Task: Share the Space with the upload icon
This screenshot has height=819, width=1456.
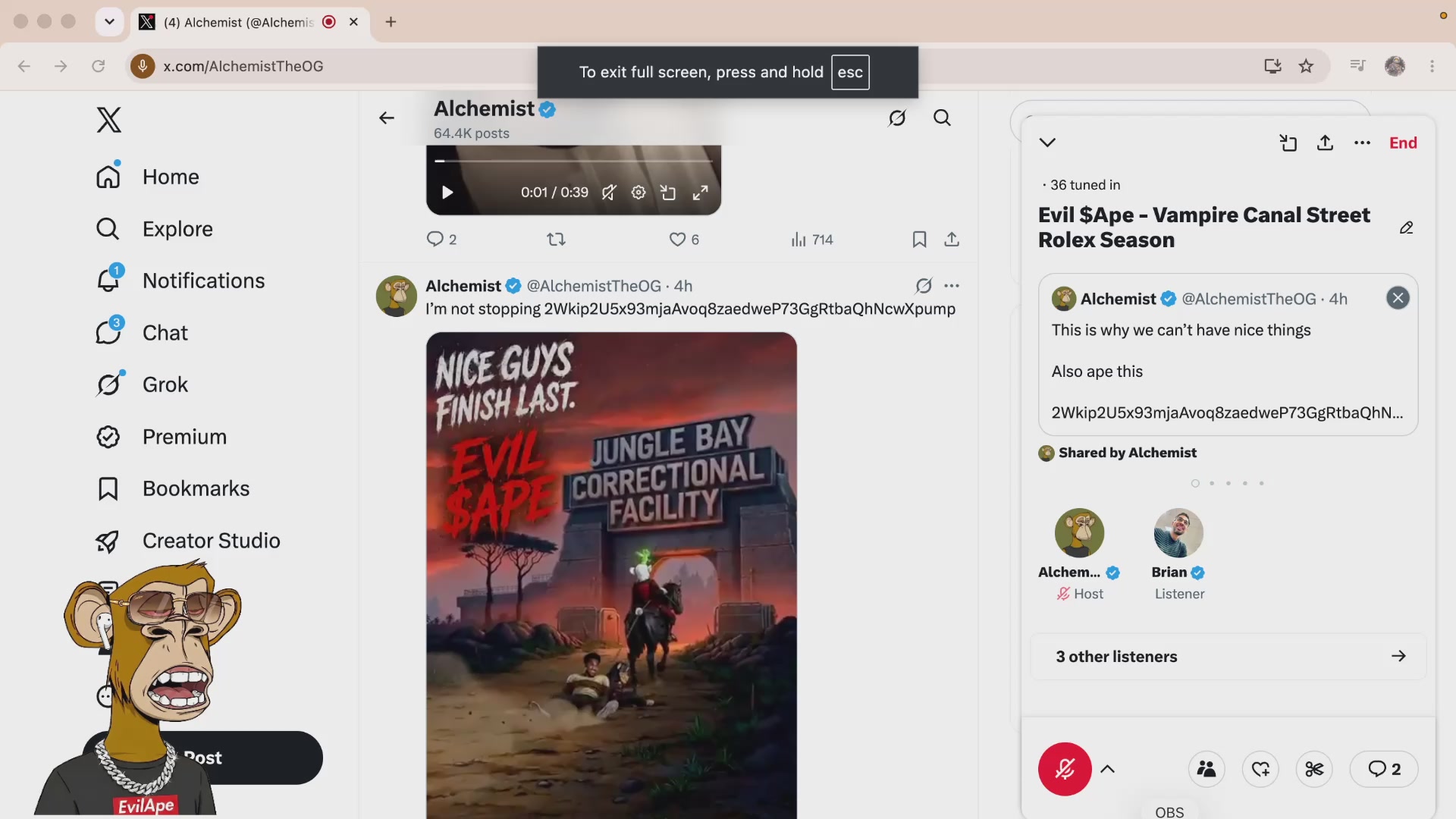Action: (x=1325, y=143)
